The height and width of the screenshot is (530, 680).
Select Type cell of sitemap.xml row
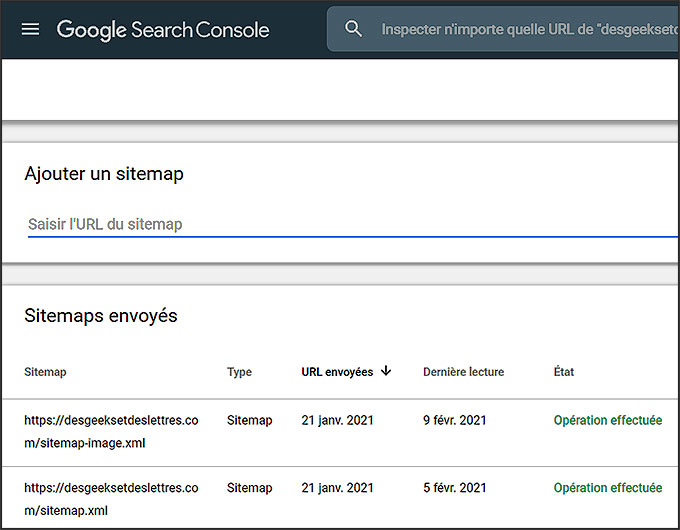click(x=249, y=488)
